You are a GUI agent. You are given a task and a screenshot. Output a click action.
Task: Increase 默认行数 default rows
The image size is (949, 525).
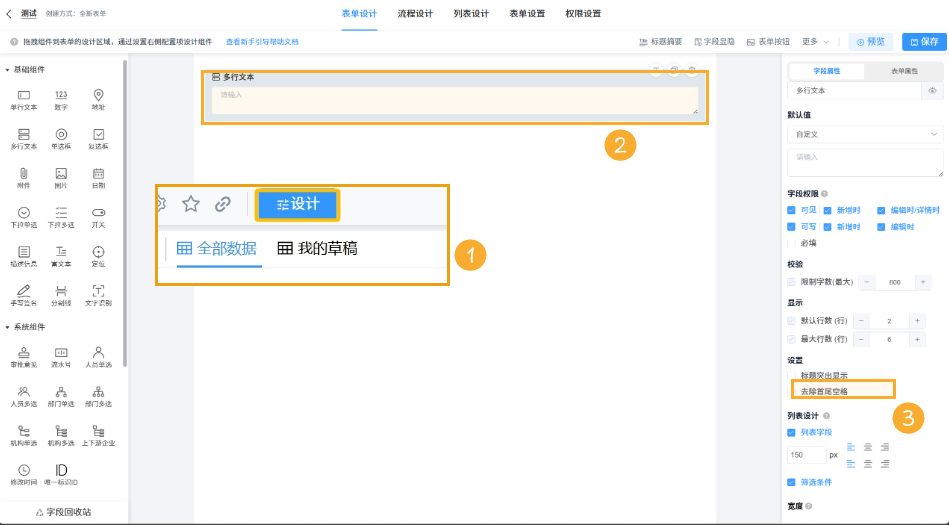pyautogui.click(x=918, y=321)
